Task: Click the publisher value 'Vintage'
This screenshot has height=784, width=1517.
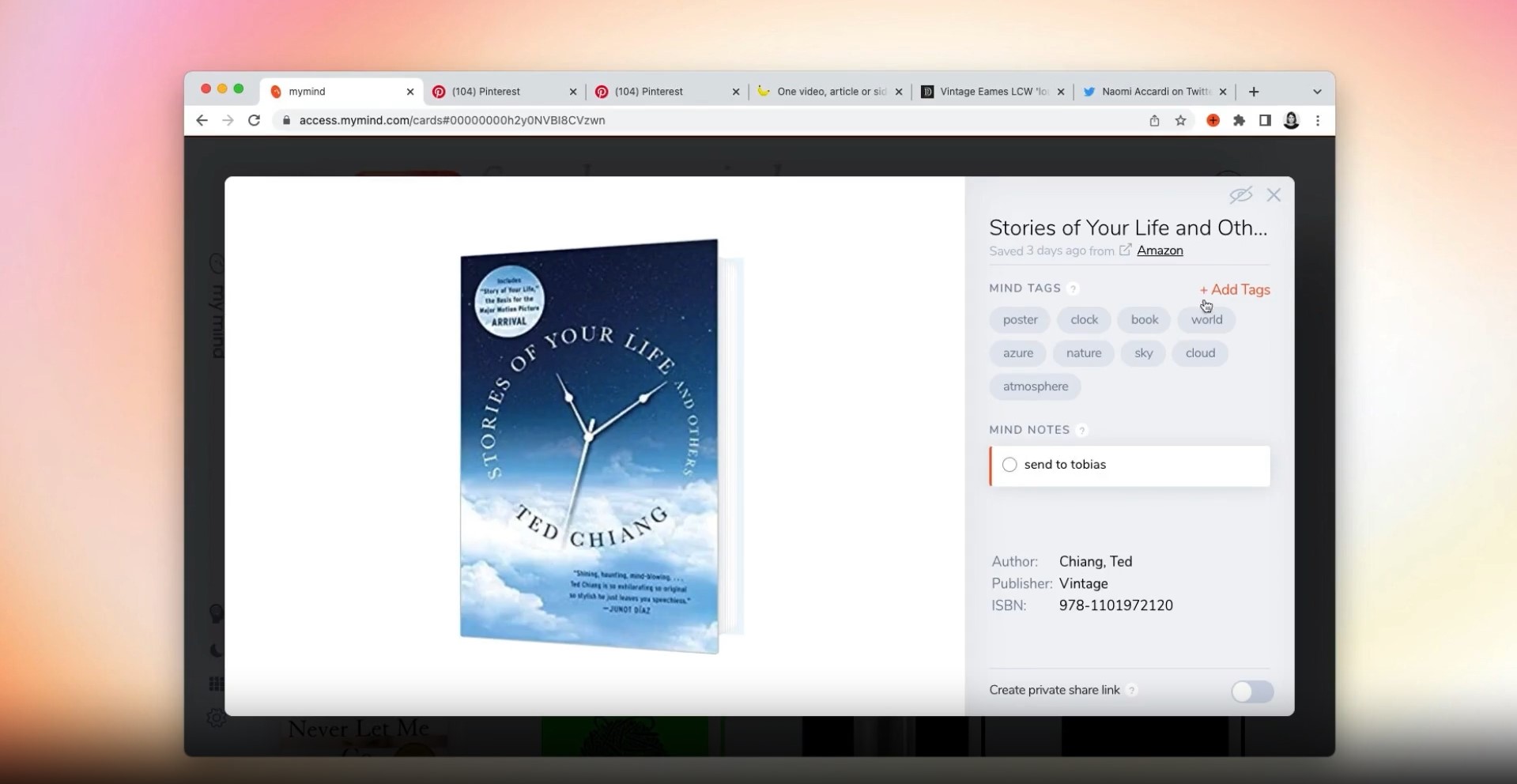Action: click(1084, 584)
